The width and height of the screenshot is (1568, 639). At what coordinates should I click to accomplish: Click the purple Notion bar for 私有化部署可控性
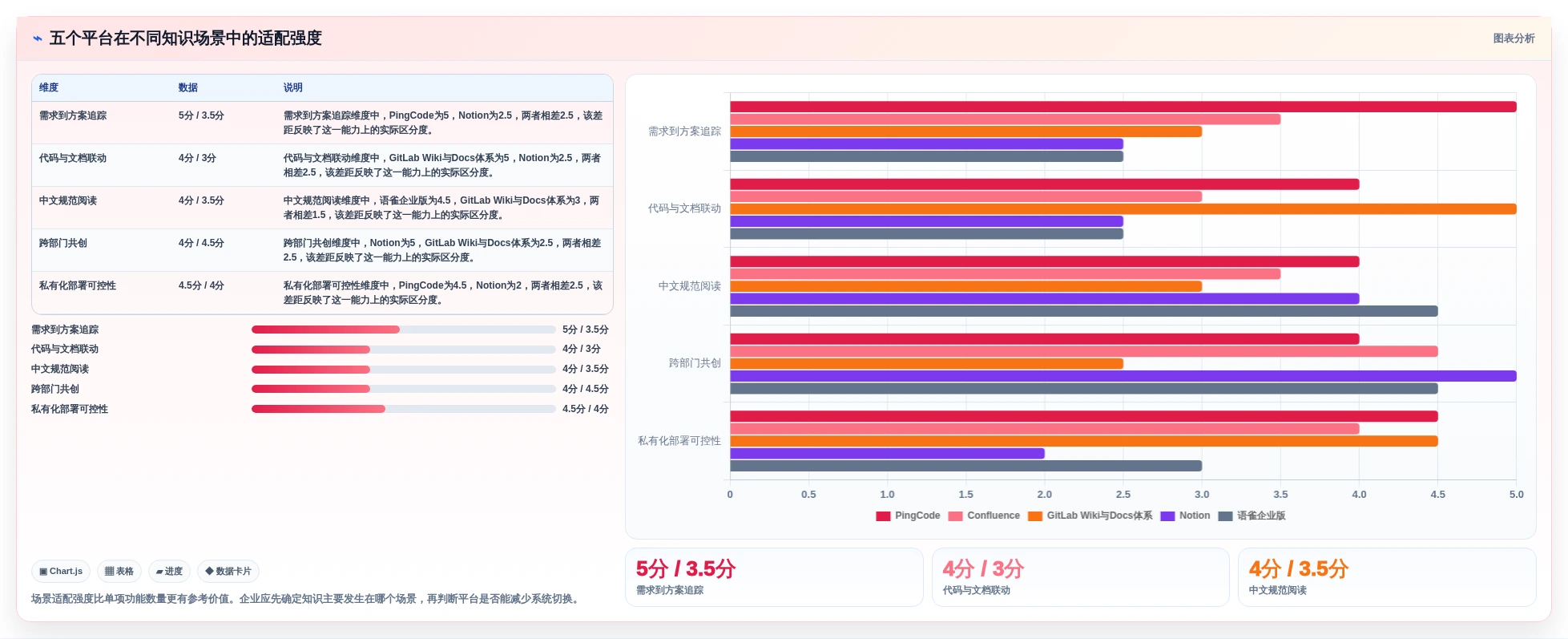click(x=887, y=454)
